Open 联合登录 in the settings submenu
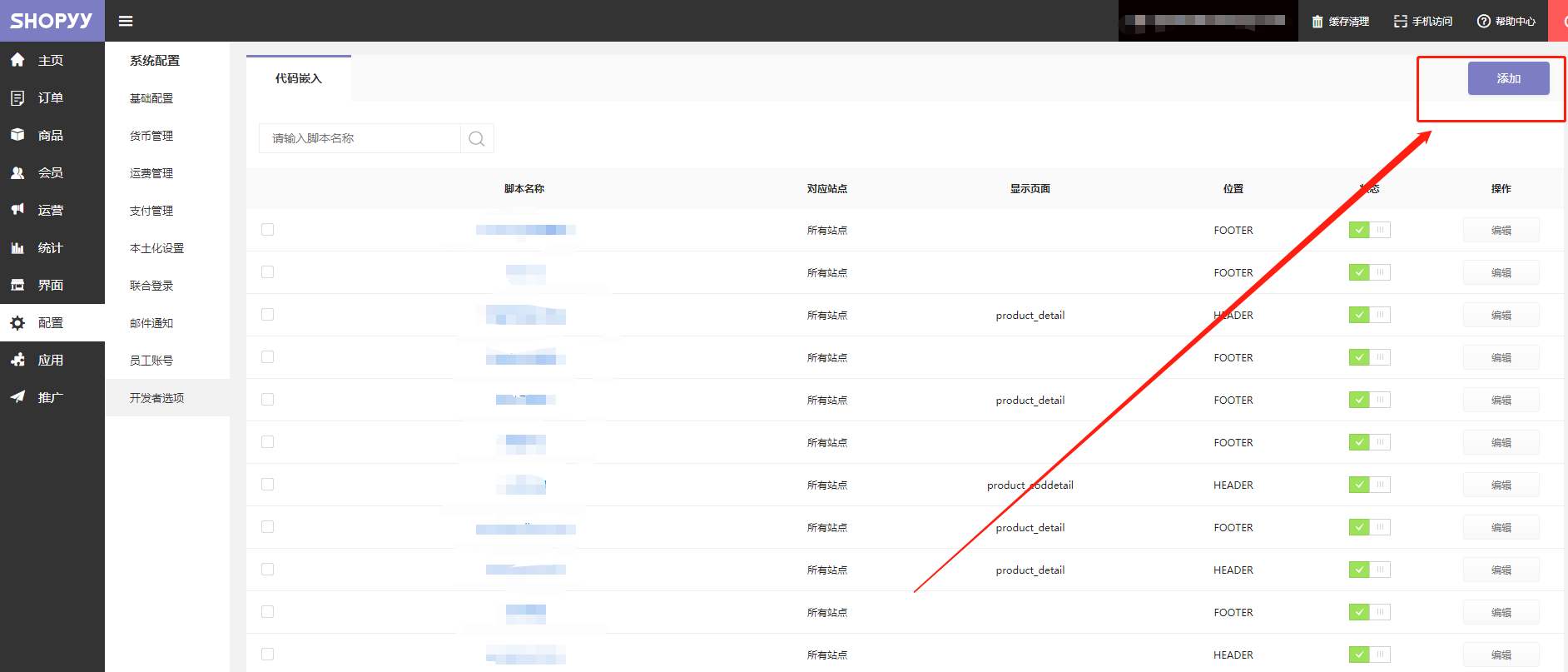This screenshot has width=1568, height=672. pyautogui.click(x=151, y=286)
